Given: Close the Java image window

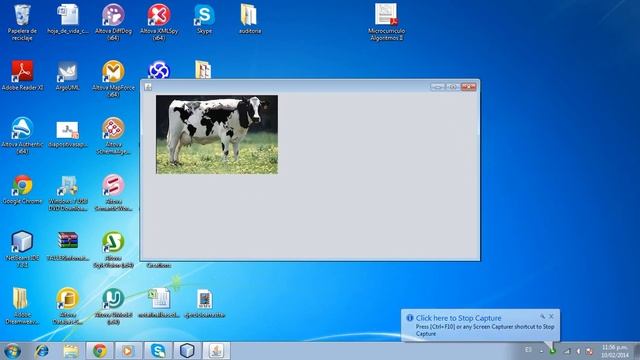Looking at the screenshot, I should [469, 87].
